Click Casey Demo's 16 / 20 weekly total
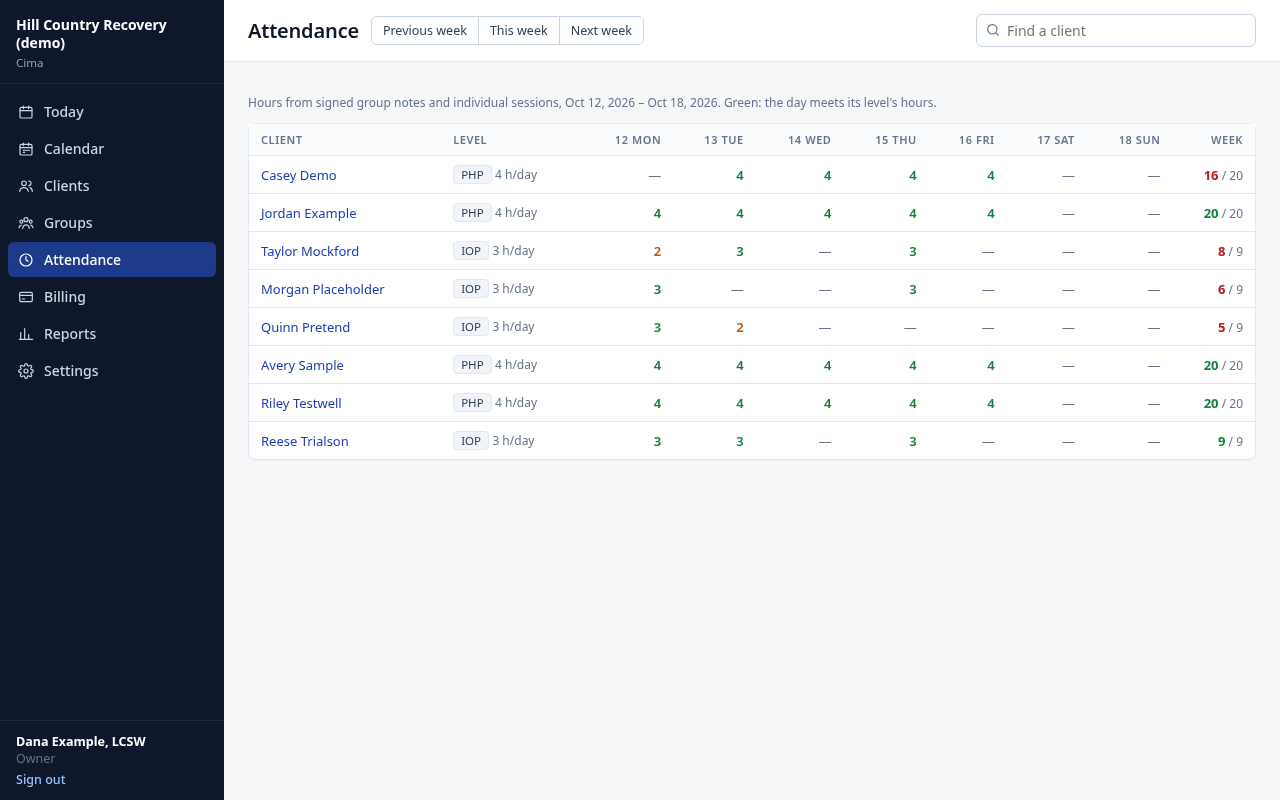Viewport: 1280px width, 800px height. [1223, 175]
